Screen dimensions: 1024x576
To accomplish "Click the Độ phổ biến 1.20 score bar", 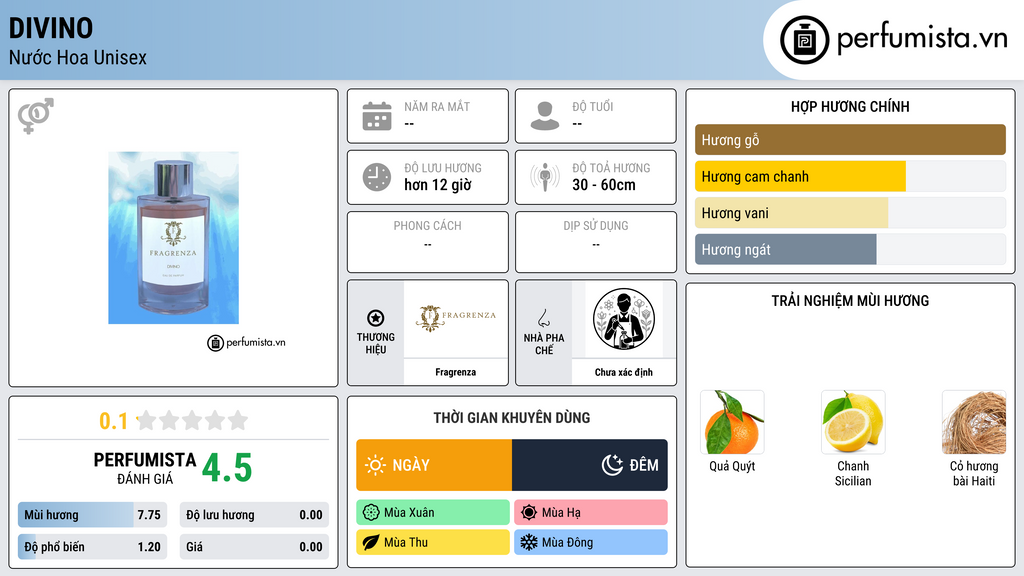I will pos(93,547).
